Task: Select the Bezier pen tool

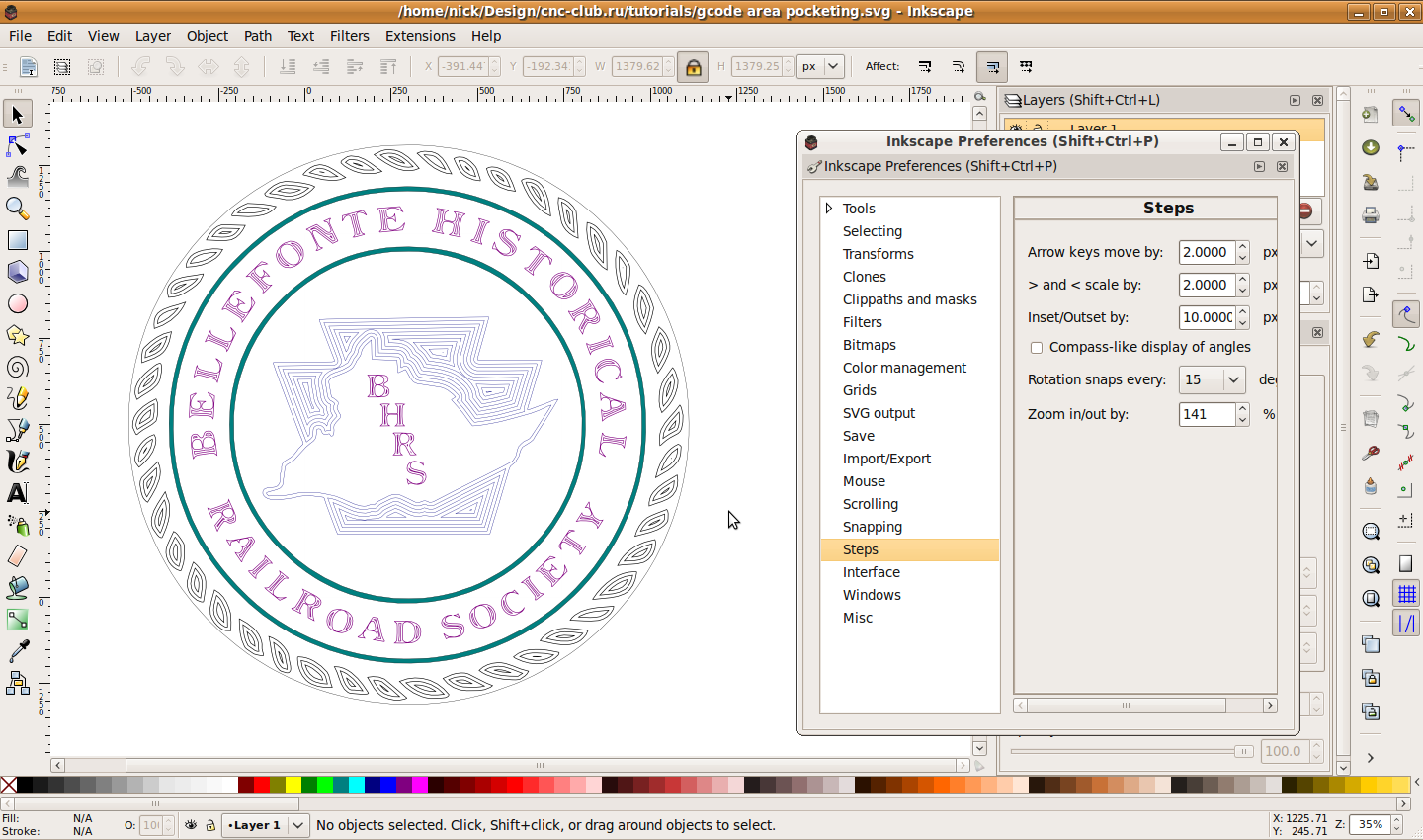Action: 18,430
